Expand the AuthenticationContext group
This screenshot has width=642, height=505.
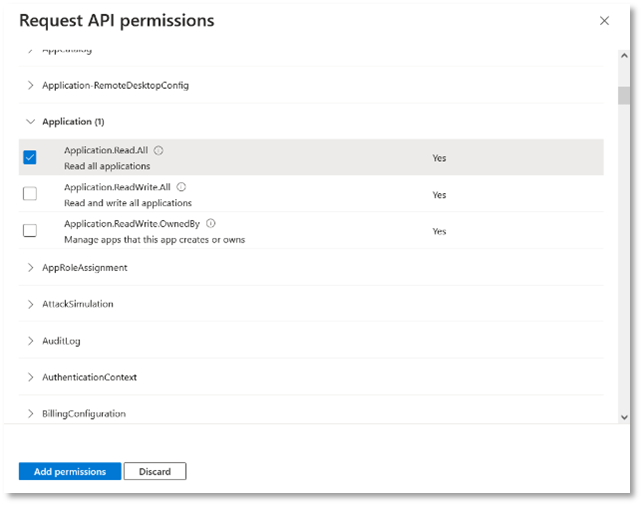(x=30, y=377)
